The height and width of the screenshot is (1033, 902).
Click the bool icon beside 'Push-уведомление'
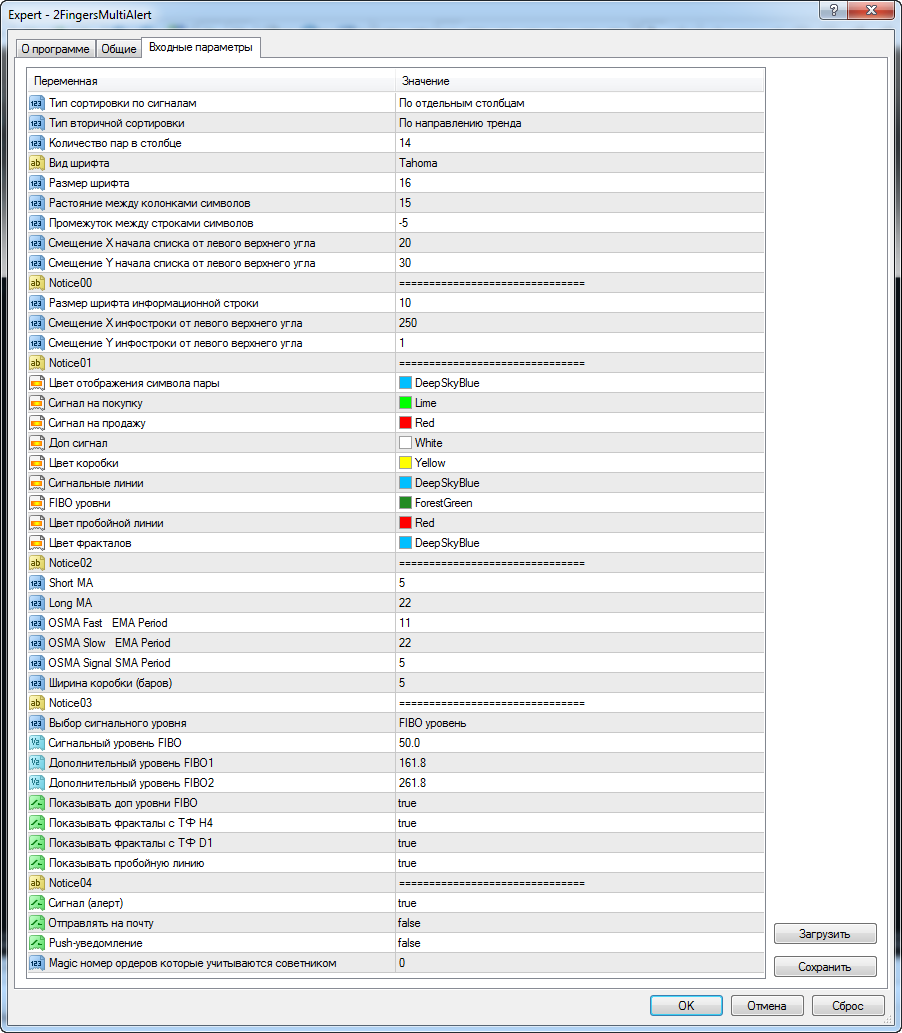[x=36, y=943]
